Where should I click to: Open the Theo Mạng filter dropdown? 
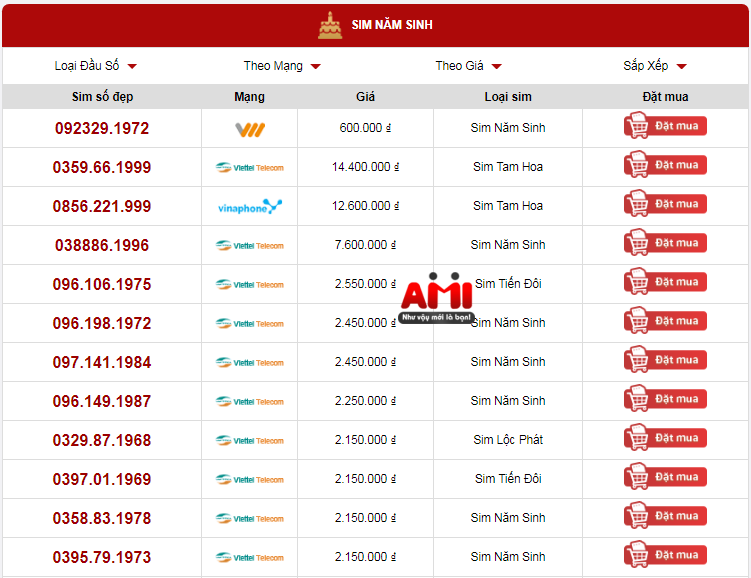(x=282, y=66)
